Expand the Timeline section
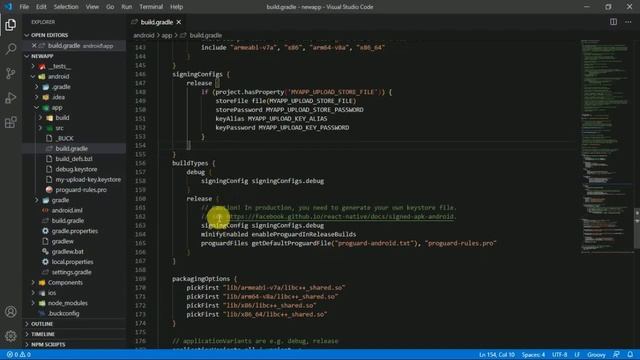 click(x=74, y=334)
